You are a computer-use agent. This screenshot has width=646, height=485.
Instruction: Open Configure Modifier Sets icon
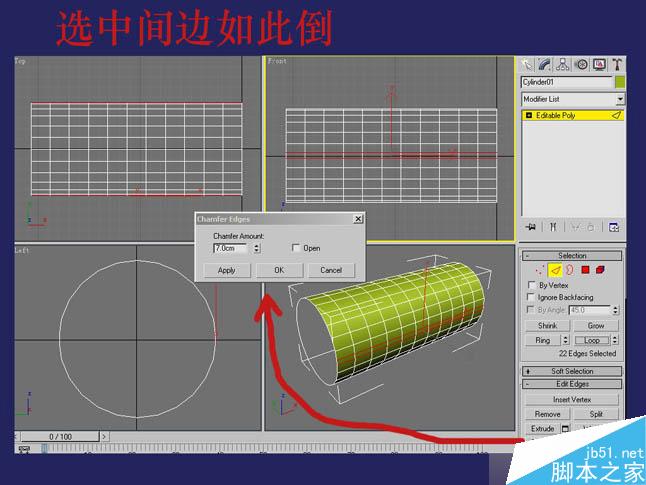pyautogui.click(x=613, y=227)
